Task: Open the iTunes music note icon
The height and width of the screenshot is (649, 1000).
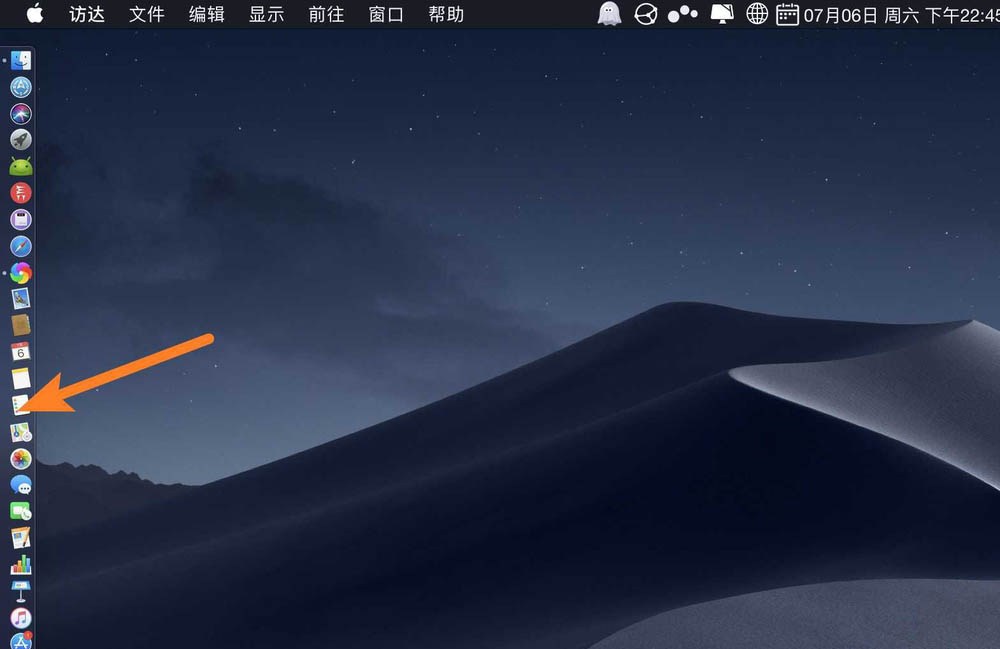Action: pyautogui.click(x=21, y=618)
